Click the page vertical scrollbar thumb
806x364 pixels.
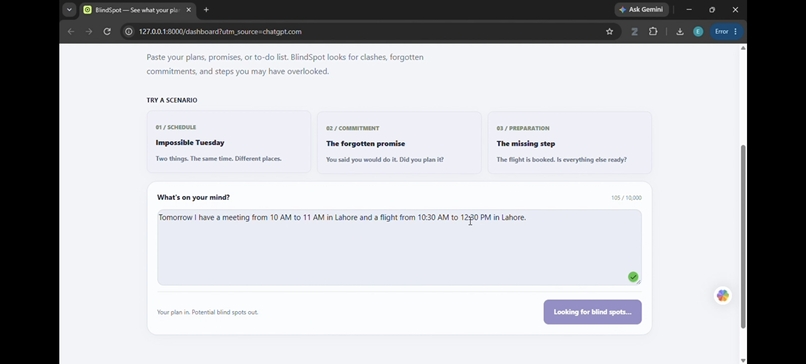tap(743, 236)
